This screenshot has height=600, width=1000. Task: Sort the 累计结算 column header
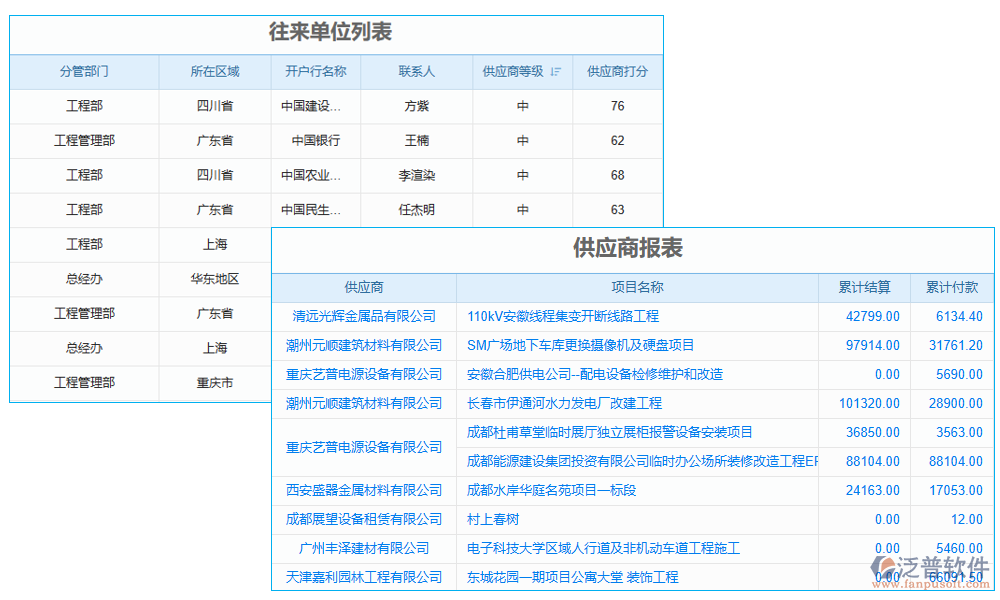click(x=866, y=287)
